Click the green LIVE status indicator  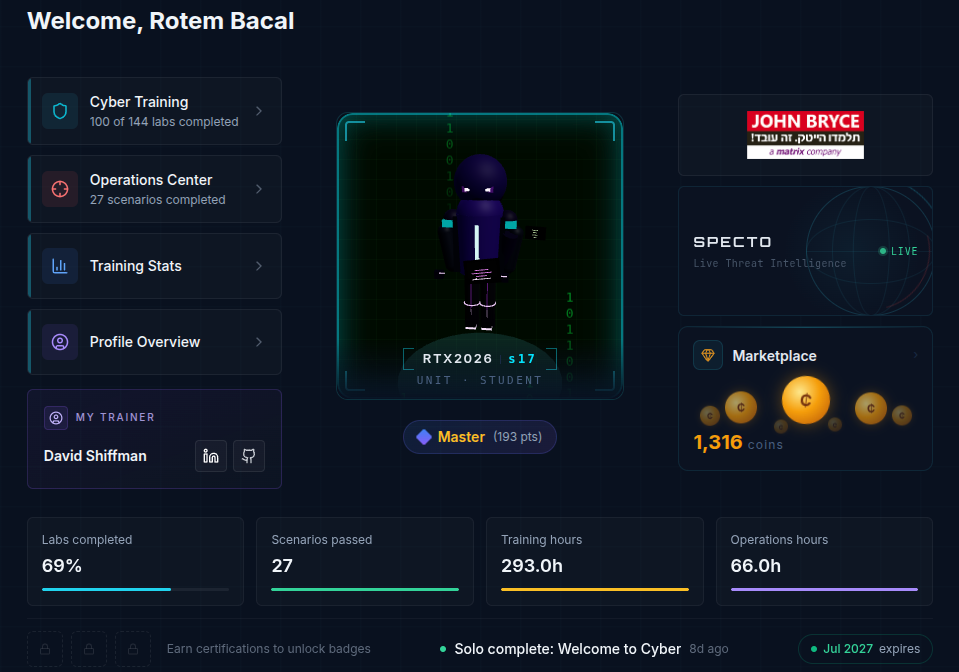(898, 251)
